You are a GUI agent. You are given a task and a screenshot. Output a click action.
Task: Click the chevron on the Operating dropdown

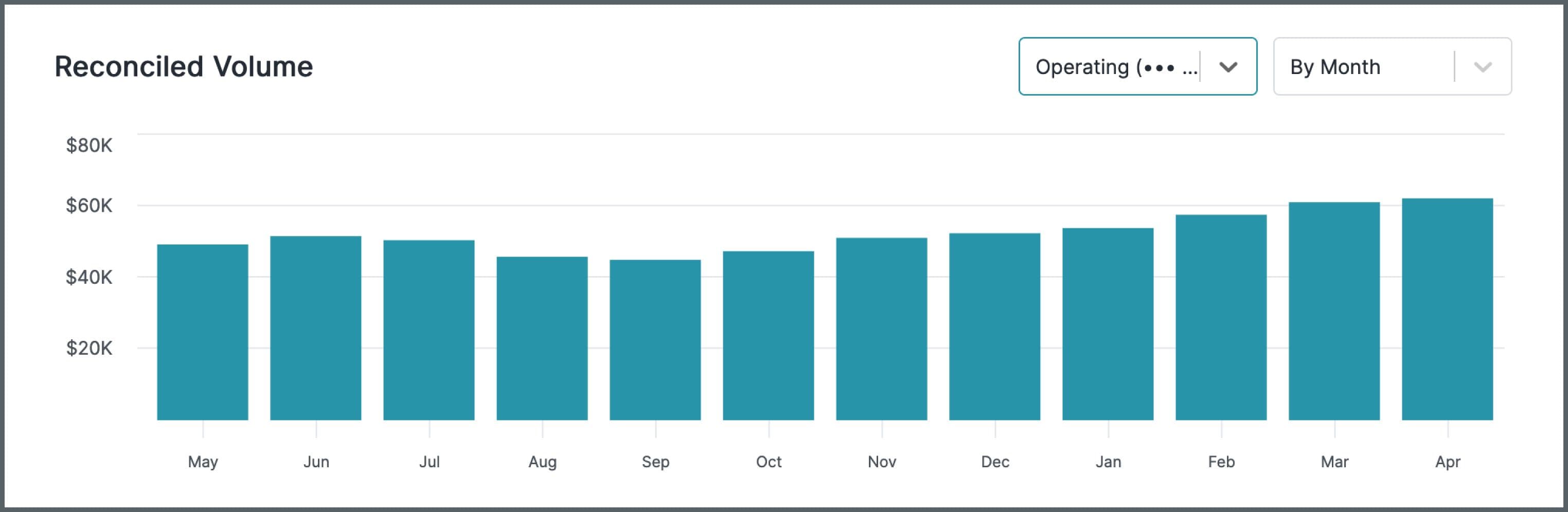1230,67
